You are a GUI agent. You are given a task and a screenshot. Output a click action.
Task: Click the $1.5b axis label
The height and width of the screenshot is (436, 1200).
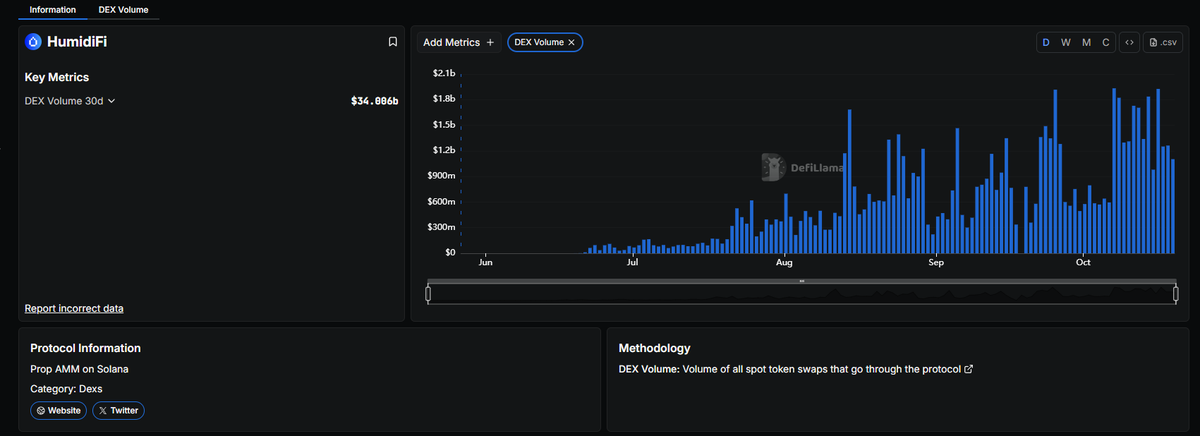444,125
